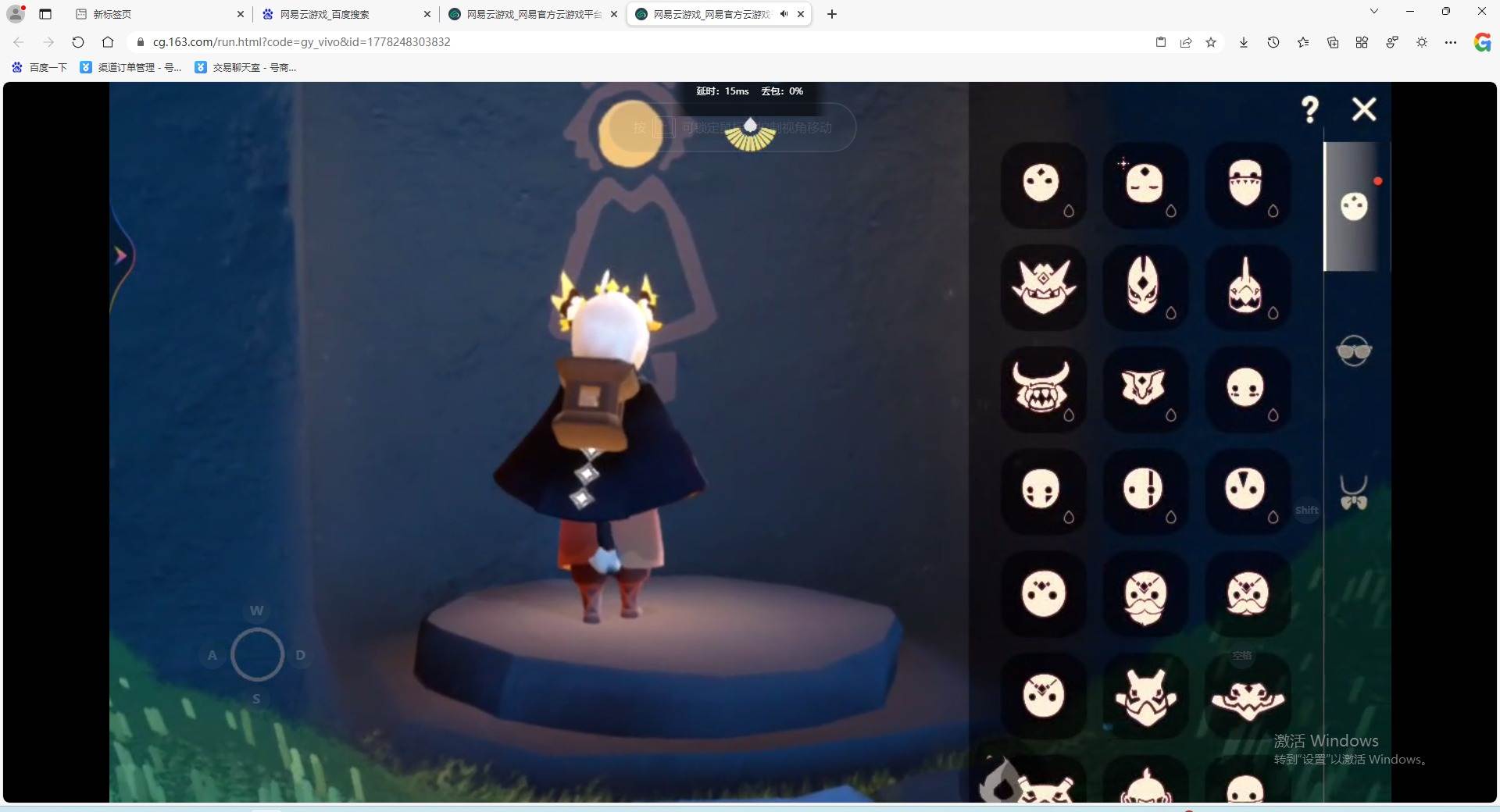Select the butterfly-shaped half mask
The image size is (1500, 812).
click(x=1145, y=389)
